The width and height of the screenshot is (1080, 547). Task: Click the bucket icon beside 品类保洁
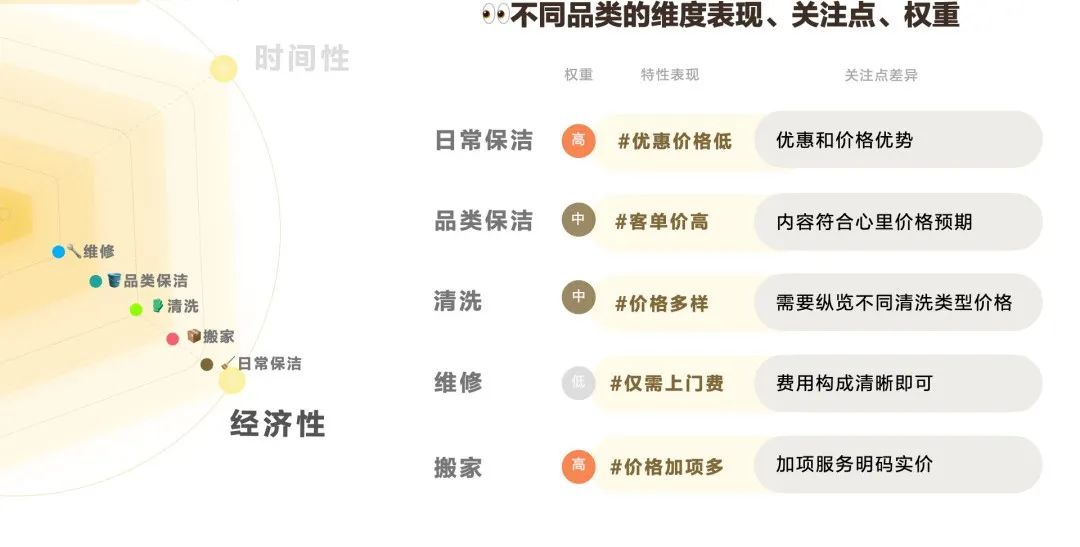click(114, 280)
